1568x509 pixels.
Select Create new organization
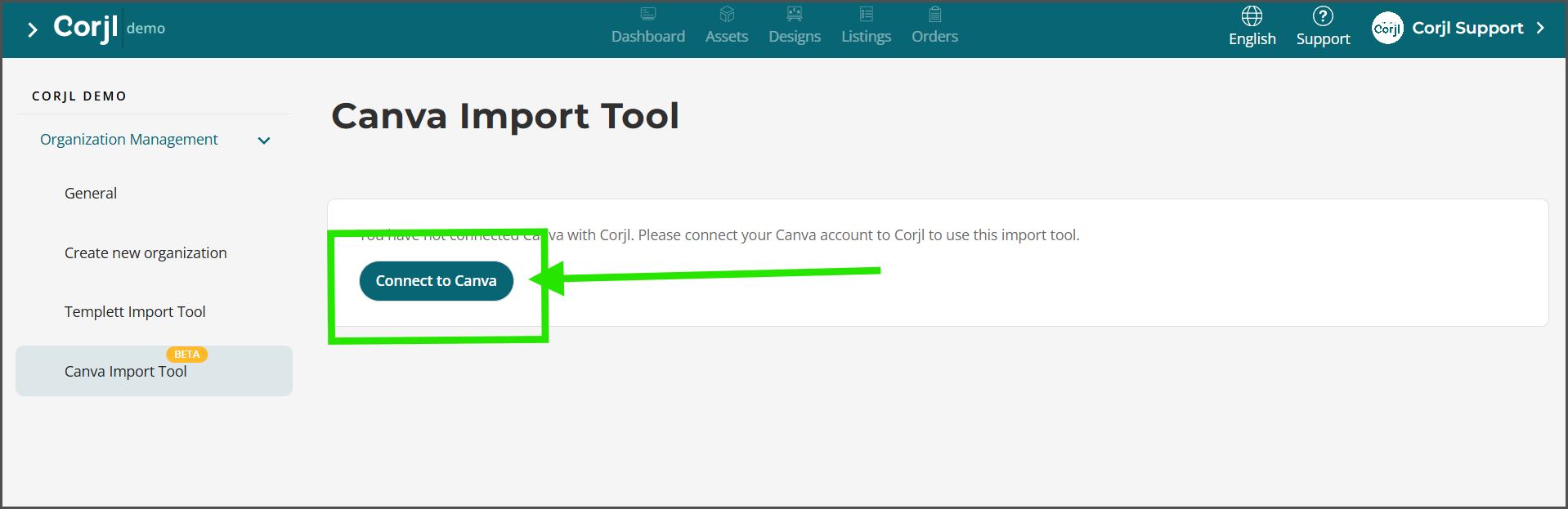(146, 253)
